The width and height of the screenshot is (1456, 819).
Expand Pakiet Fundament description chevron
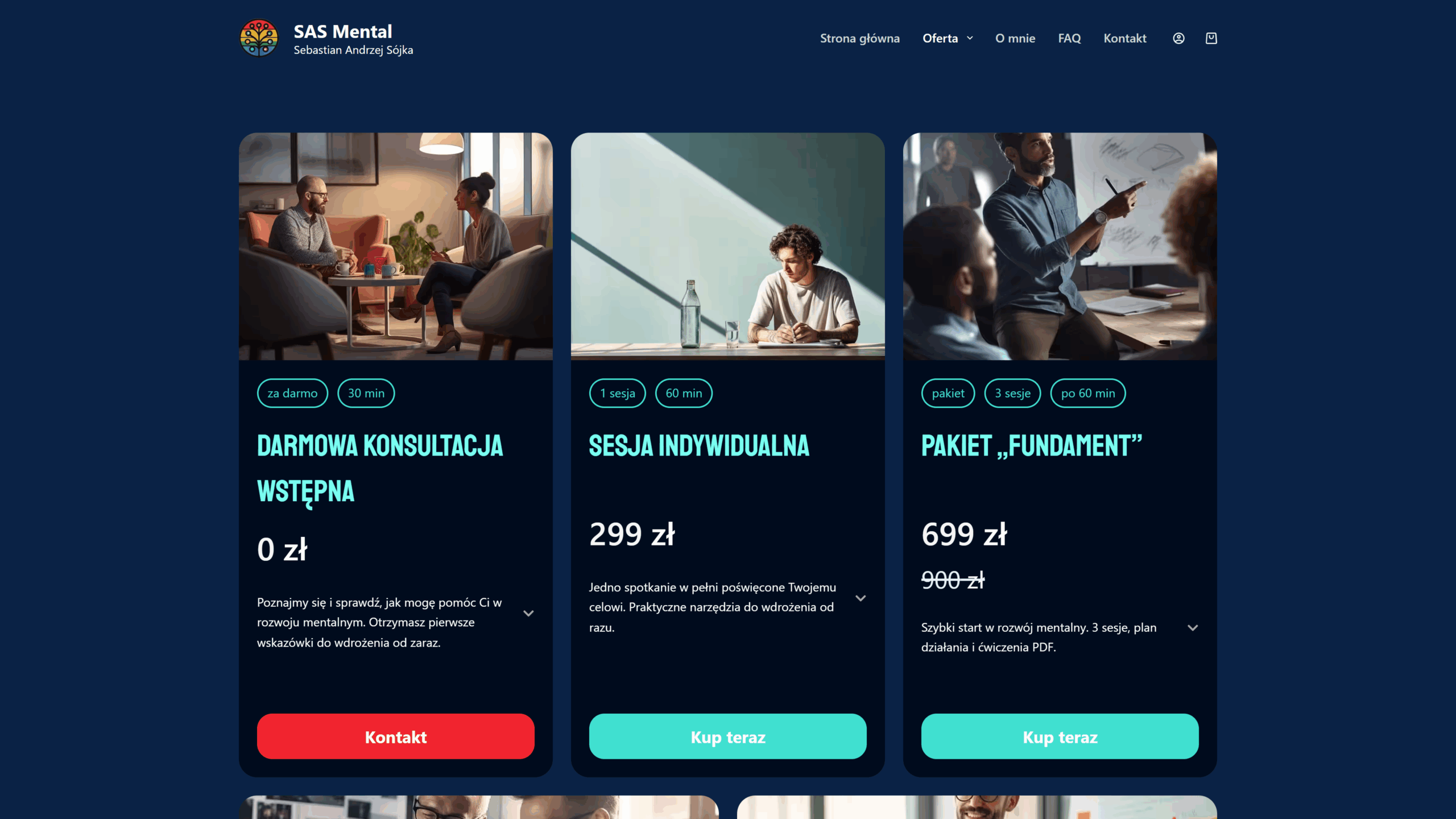pyautogui.click(x=1193, y=627)
